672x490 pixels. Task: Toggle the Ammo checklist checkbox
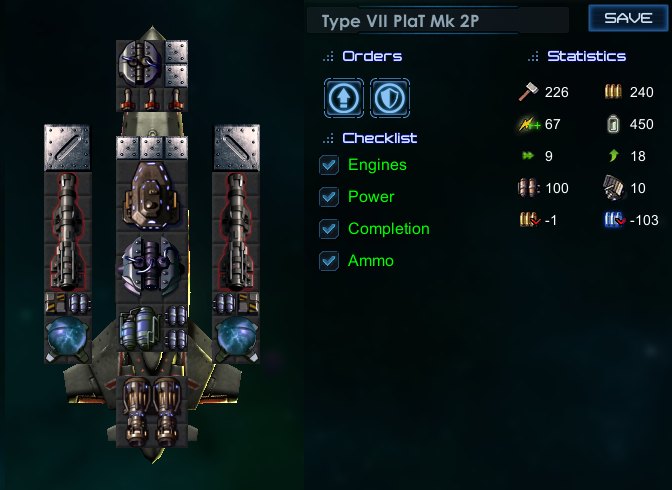pos(329,261)
